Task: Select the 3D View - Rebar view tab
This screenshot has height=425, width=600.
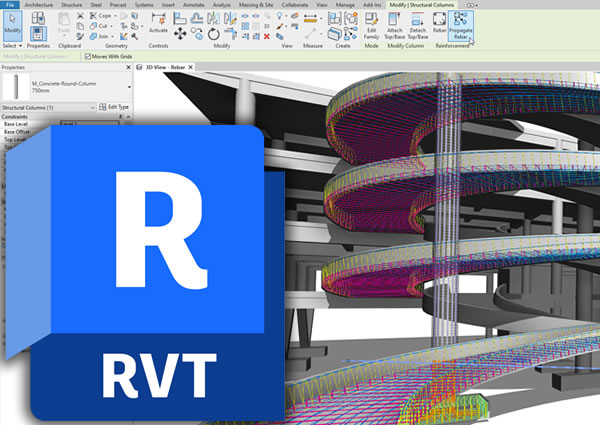Action: pyautogui.click(x=165, y=67)
